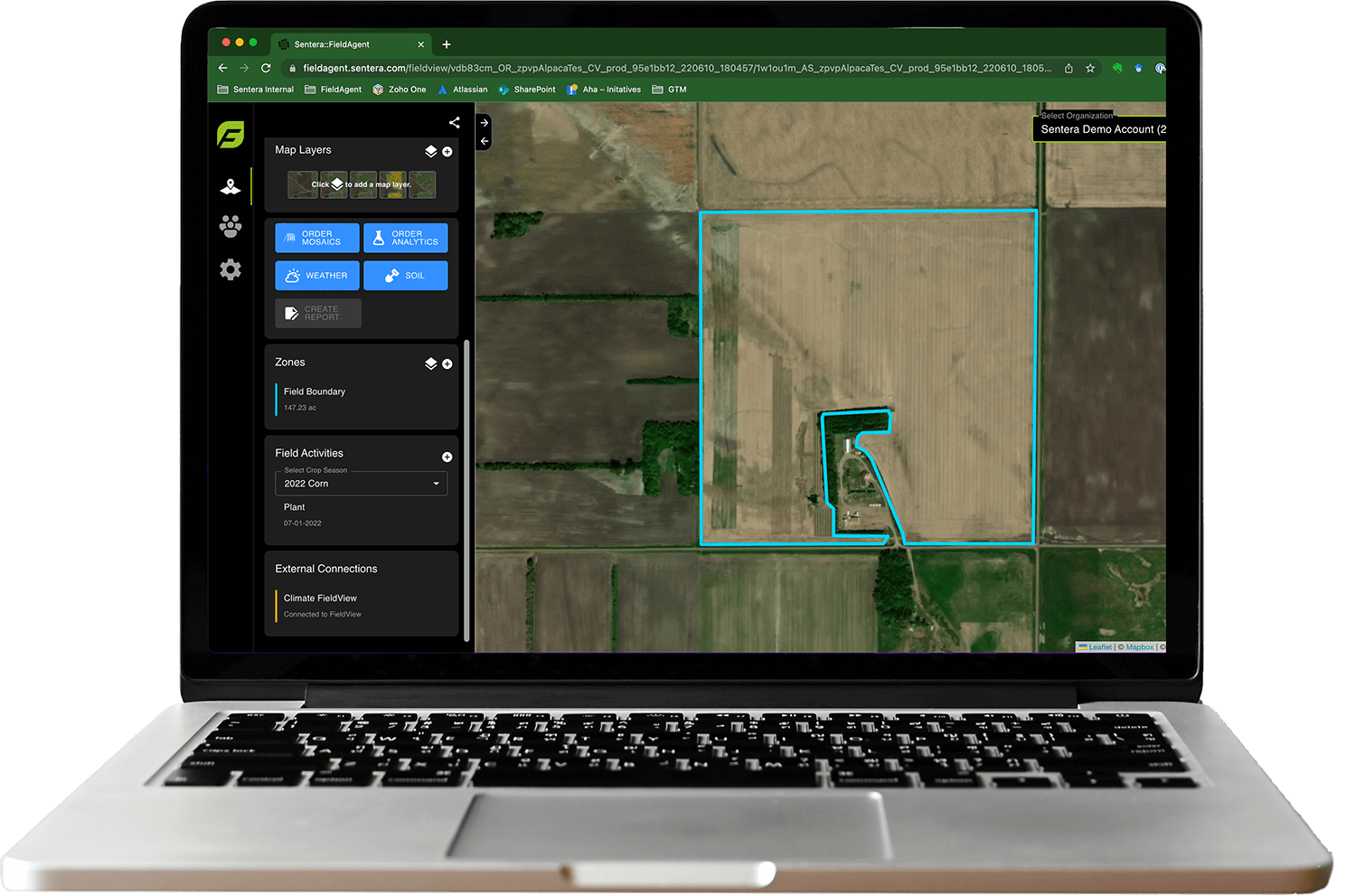Open the team members sidebar icon
The width and height of the screenshot is (1356, 896).
coord(231,226)
